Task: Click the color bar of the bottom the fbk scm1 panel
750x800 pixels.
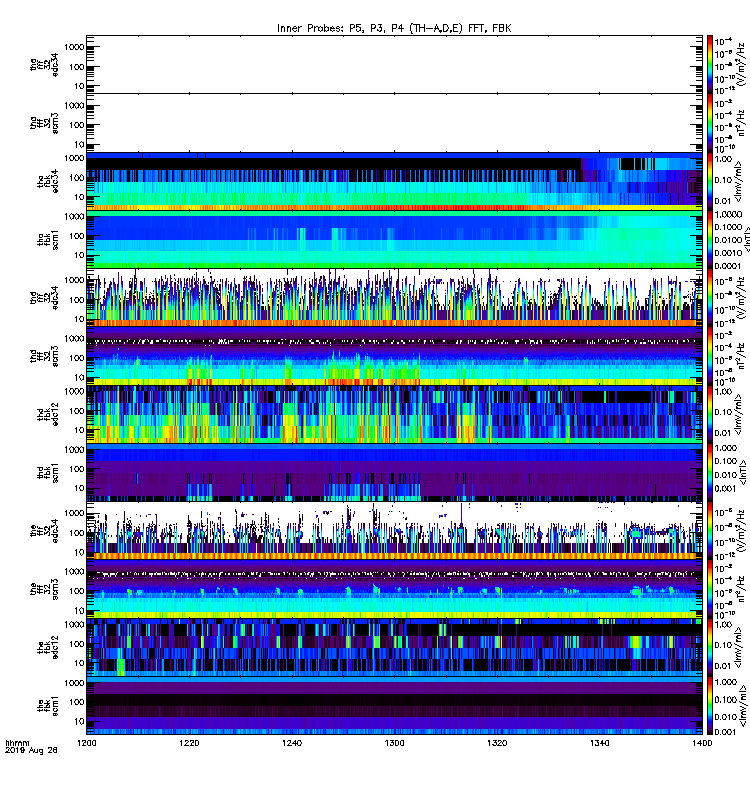Action: point(710,706)
